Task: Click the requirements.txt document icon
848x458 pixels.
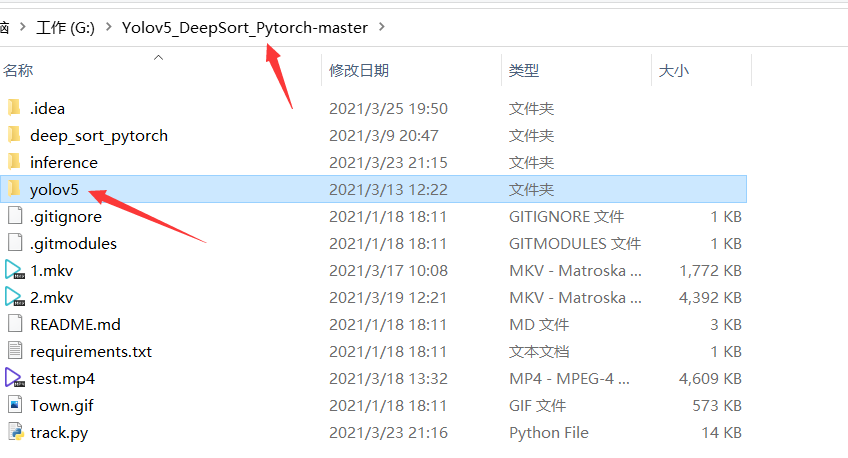Action: pos(15,351)
